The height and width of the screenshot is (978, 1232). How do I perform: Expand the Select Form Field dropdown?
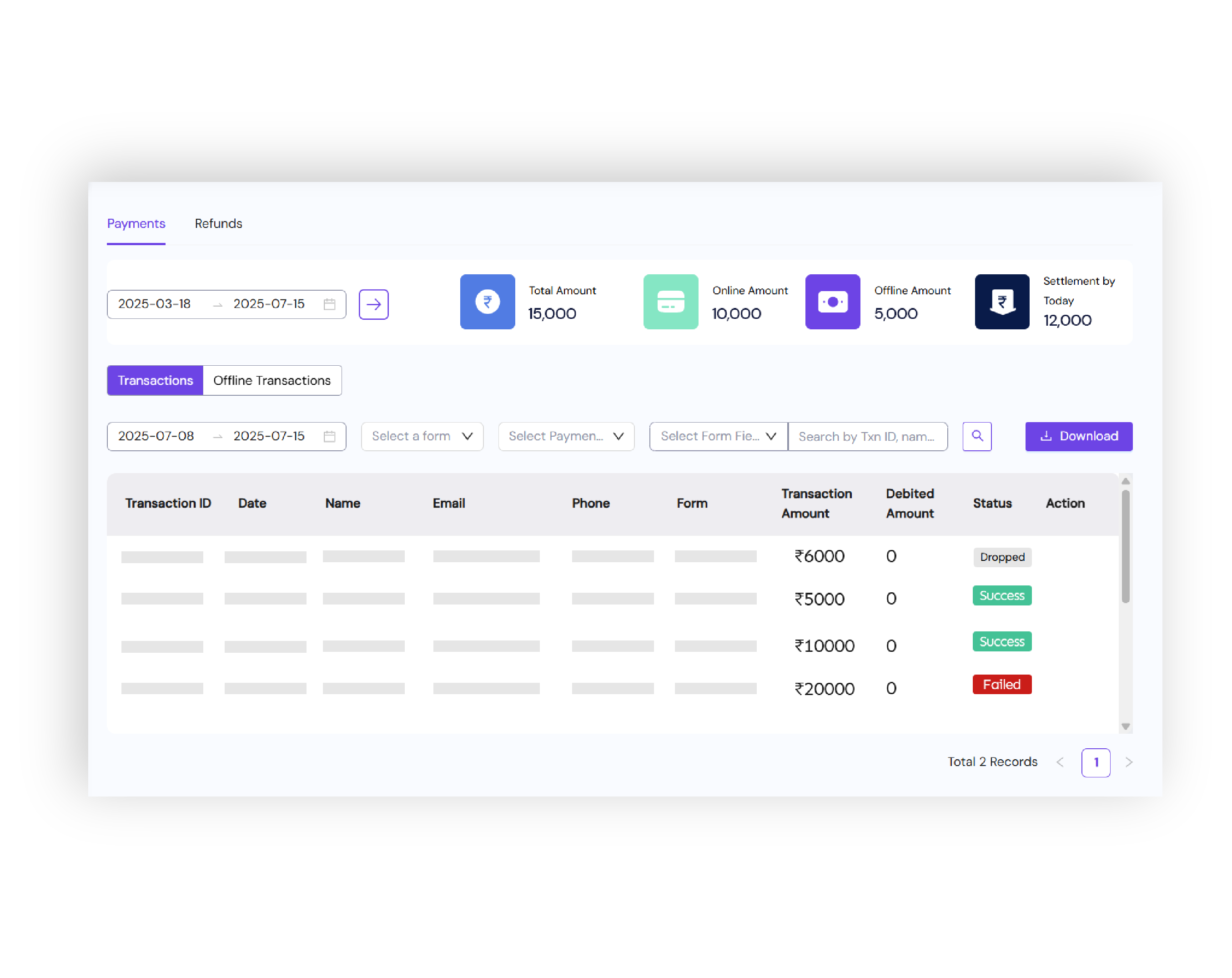pyautogui.click(x=718, y=436)
